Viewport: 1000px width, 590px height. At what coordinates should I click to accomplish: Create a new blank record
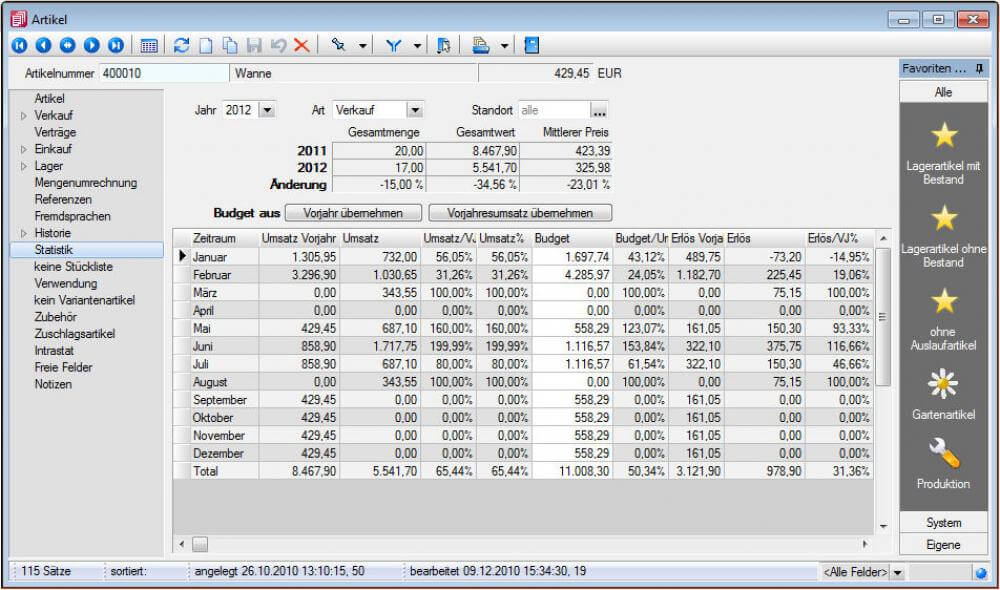(206, 45)
